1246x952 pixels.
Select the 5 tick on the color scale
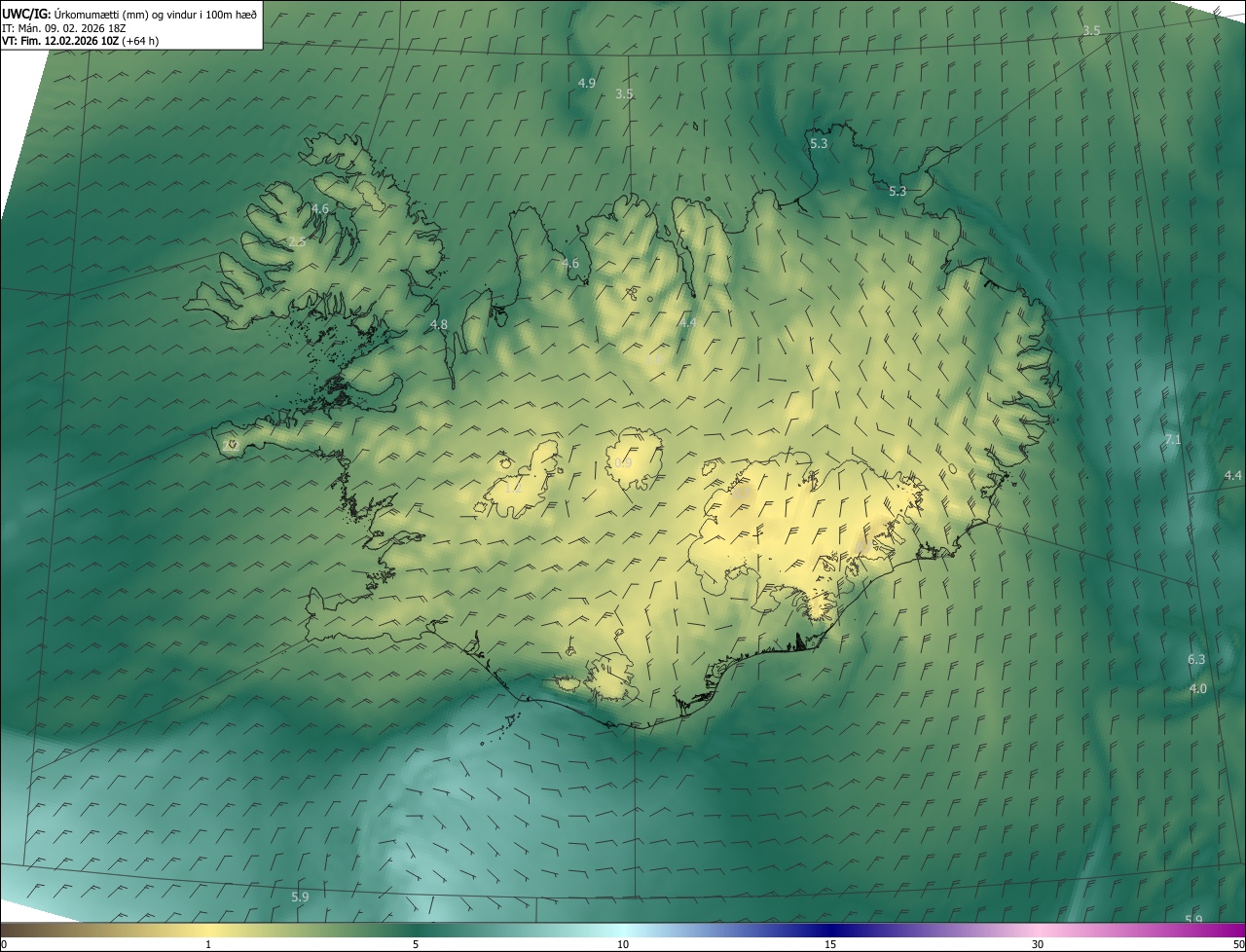pyautogui.click(x=416, y=944)
